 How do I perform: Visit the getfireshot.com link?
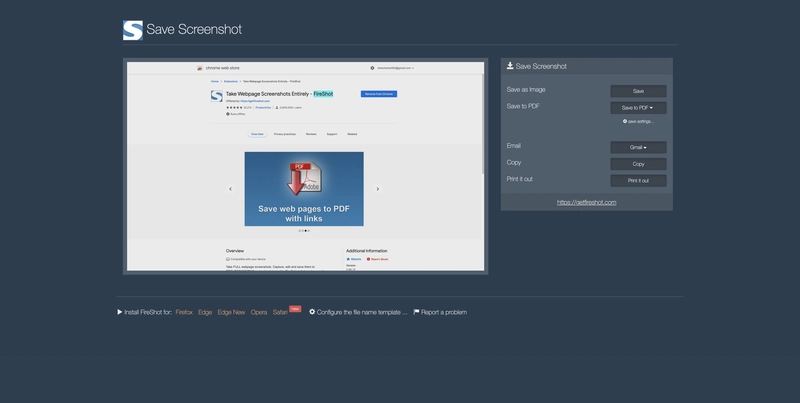coord(586,203)
